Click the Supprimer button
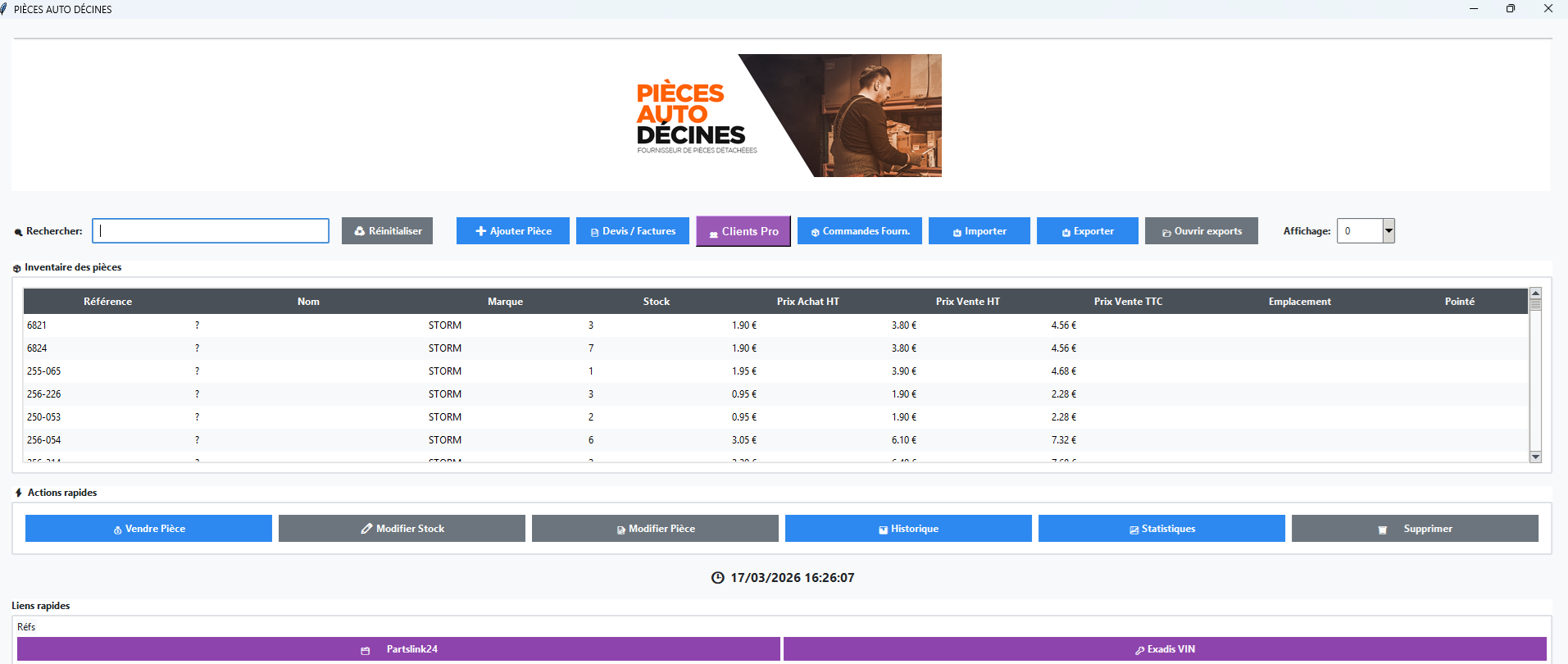Viewport: 1568px width, 664px height. point(1415,529)
